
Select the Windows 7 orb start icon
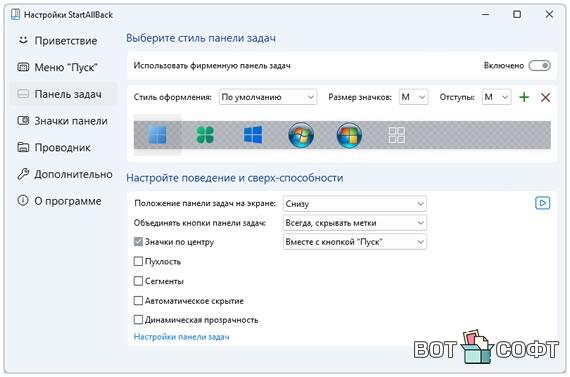[301, 135]
